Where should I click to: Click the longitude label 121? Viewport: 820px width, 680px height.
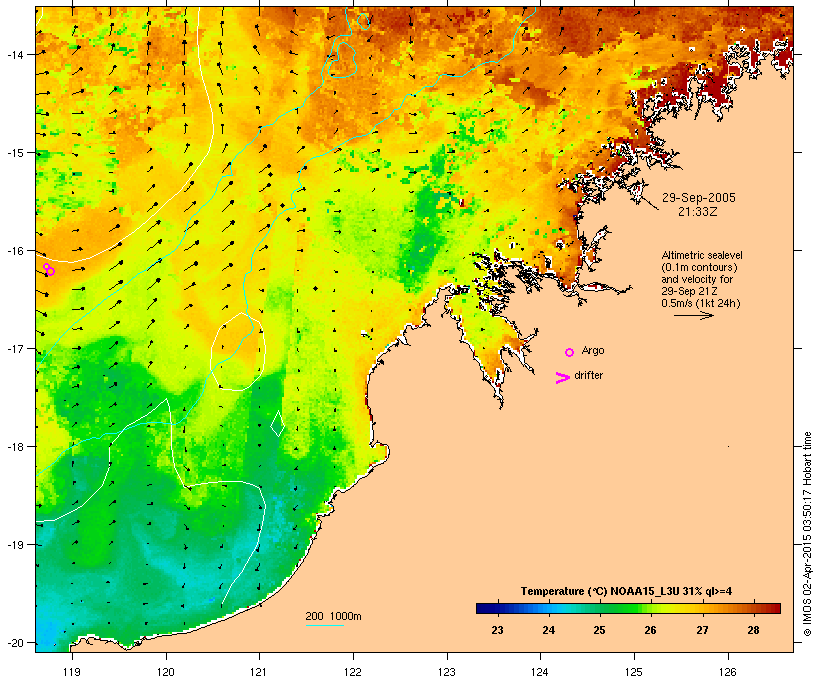click(x=259, y=672)
